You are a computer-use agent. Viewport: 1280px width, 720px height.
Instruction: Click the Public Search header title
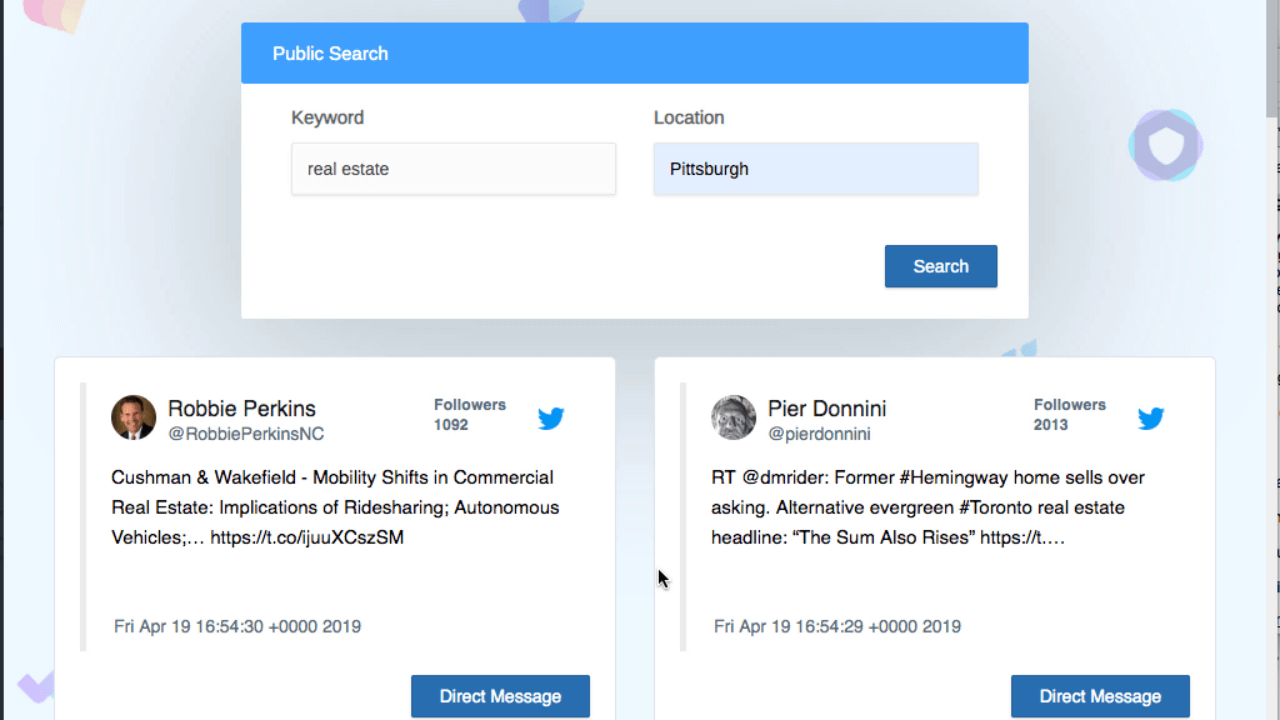point(330,54)
